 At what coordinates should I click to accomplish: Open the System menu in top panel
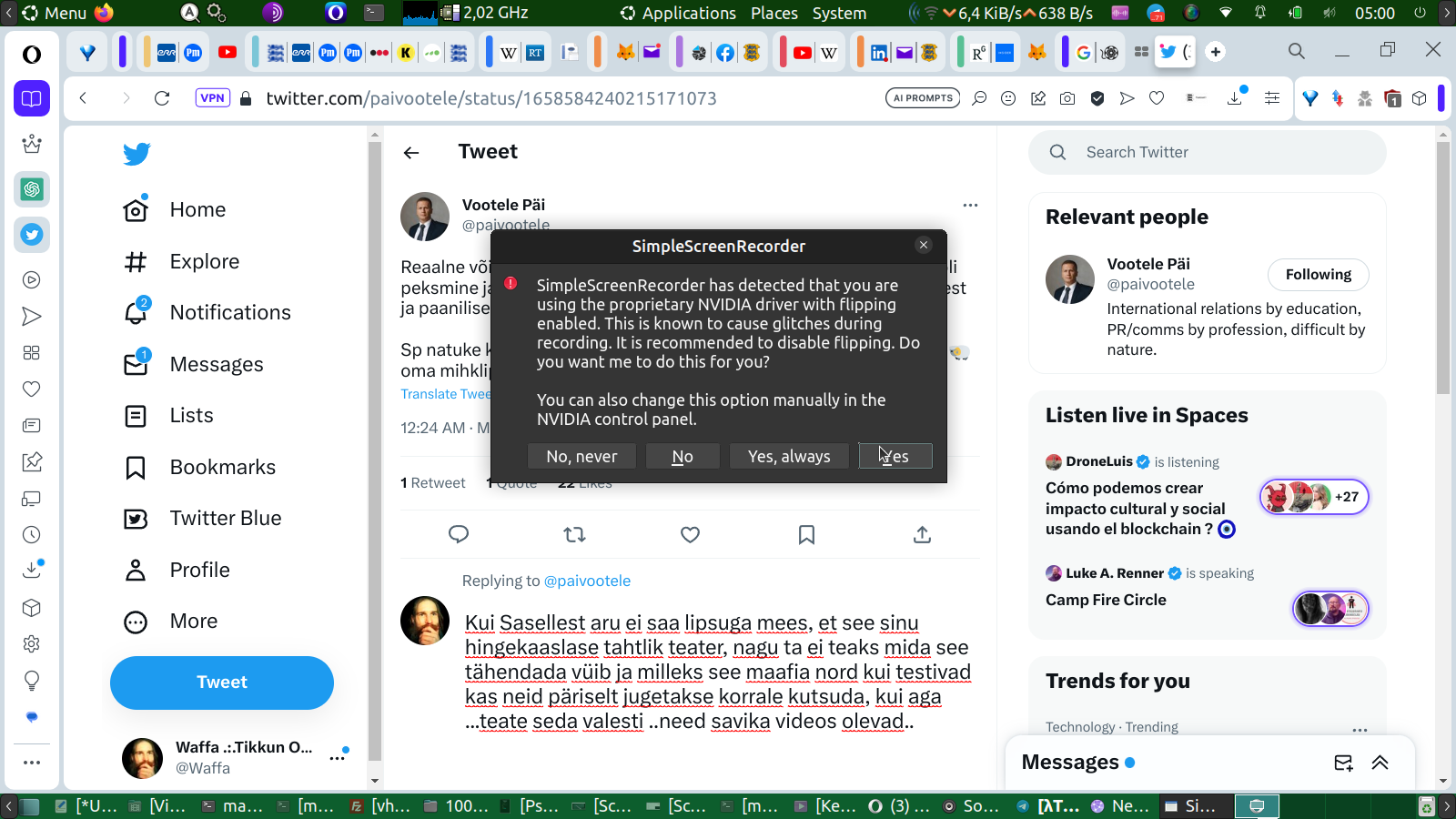(839, 13)
